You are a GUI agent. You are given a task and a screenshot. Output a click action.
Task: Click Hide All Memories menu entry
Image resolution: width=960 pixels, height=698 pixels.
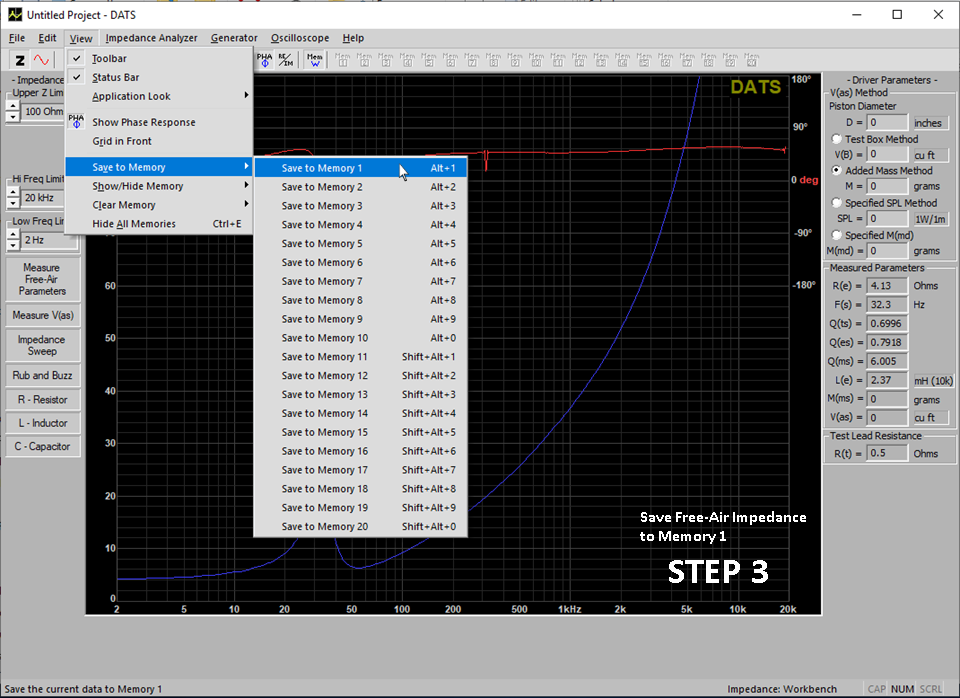(x=159, y=224)
